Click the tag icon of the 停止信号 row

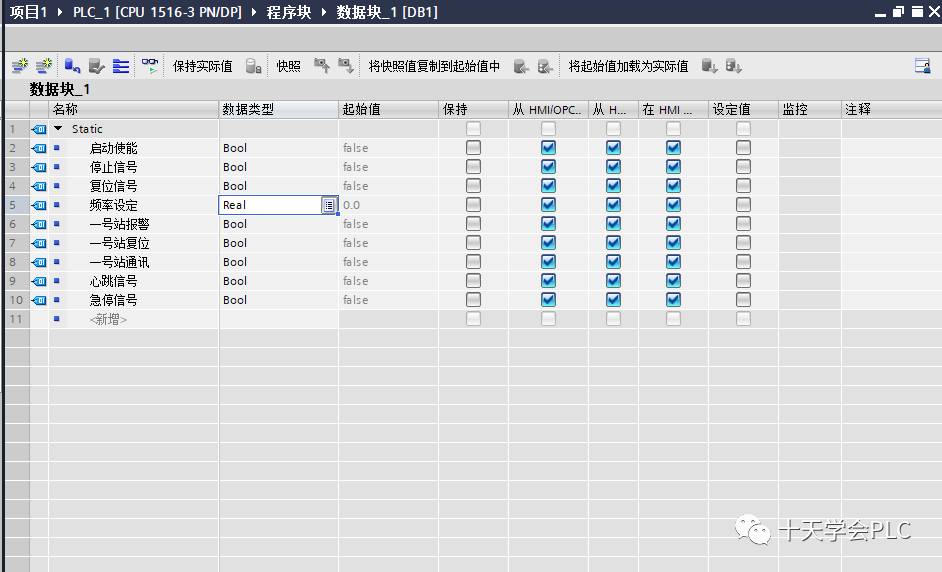click(x=39, y=167)
